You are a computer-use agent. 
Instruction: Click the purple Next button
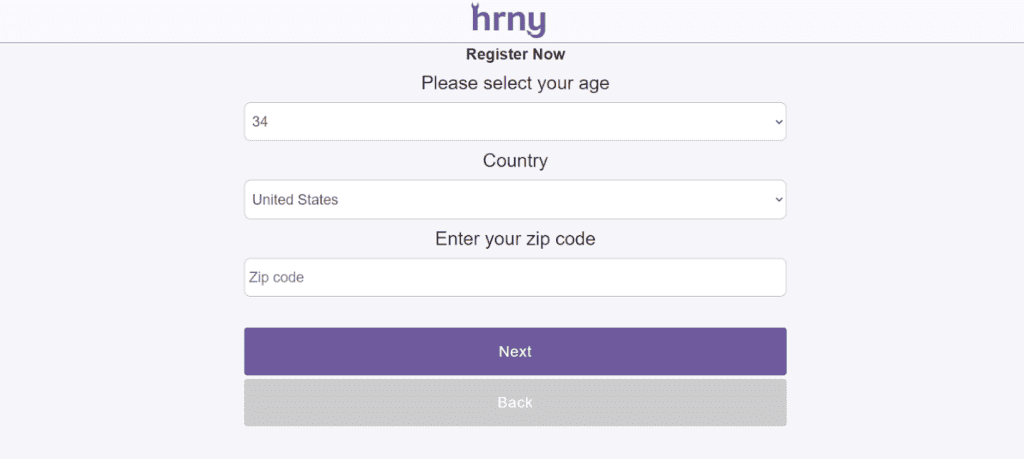pyautogui.click(x=515, y=351)
